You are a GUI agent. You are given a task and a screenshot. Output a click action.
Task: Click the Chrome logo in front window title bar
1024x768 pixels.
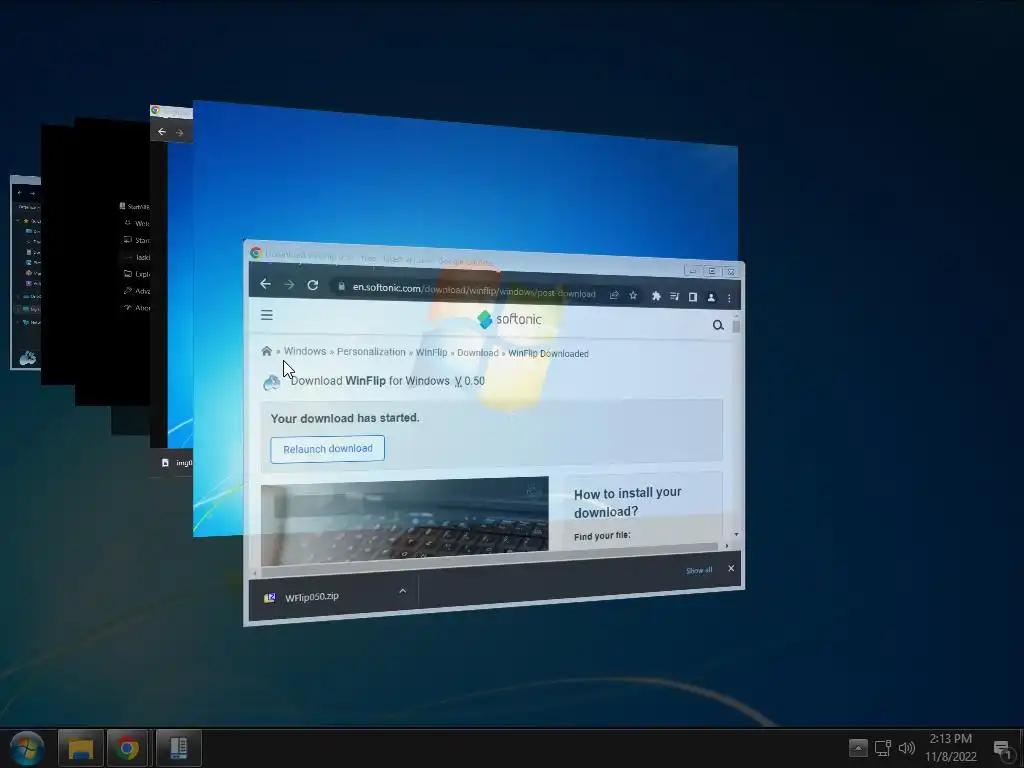[255, 253]
